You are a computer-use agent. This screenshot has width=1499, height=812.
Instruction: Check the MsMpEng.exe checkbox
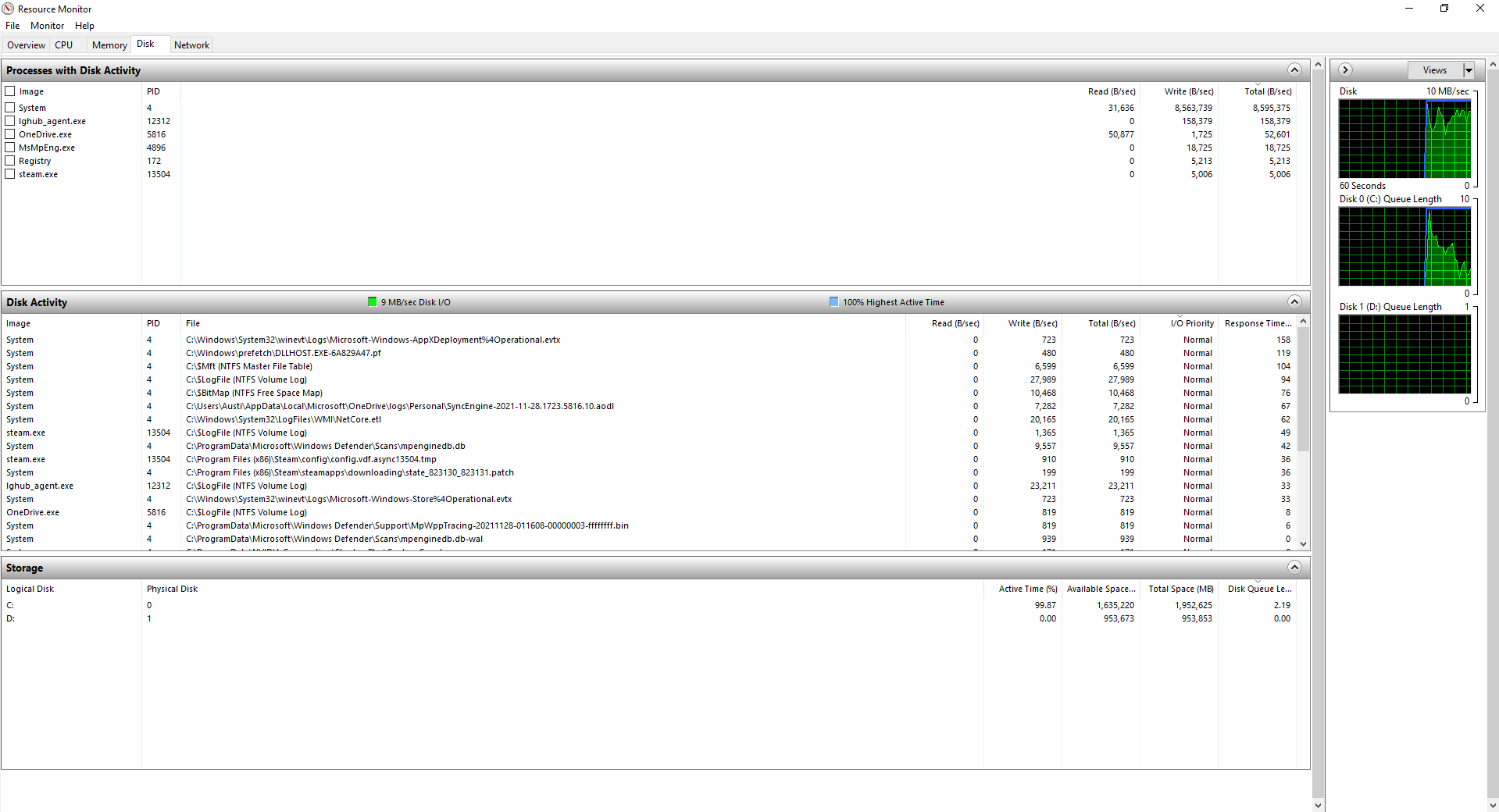coord(10,148)
